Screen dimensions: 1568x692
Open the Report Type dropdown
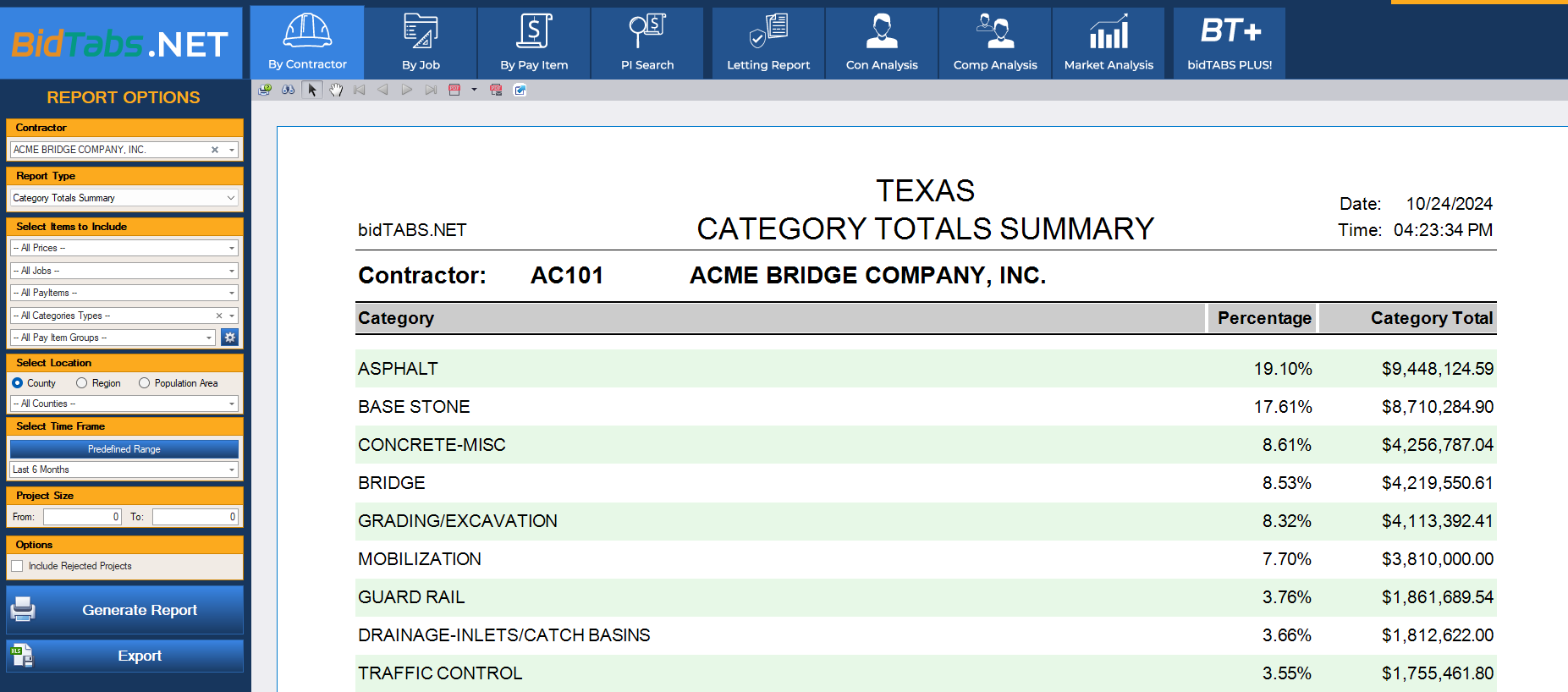pyautogui.click(x=124, y=198)
